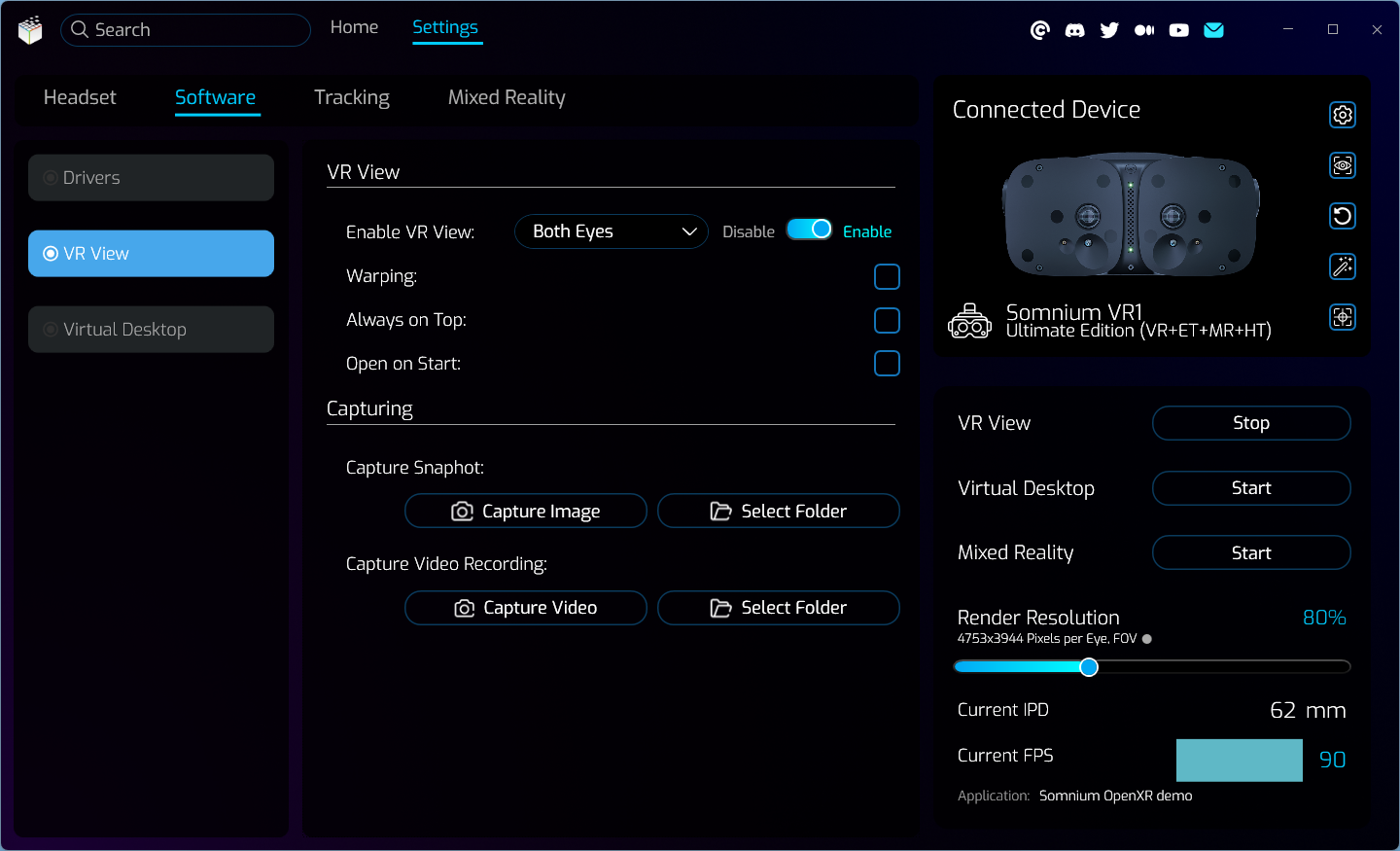Open the YouTube channel icon
The height and width of the screenshot is (851, 1400).
tap(1178, 30)
